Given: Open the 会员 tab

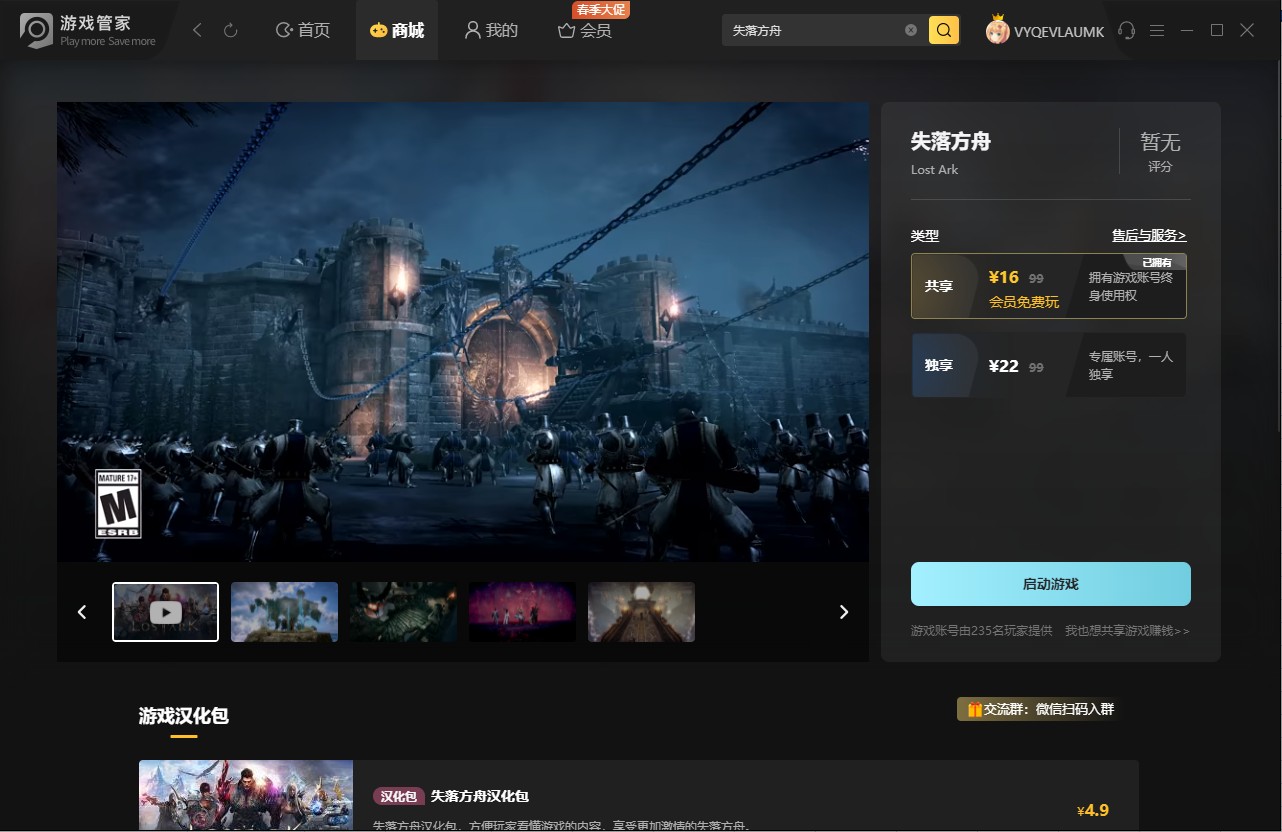Looking at the screenshot, I should [x=585, y=31].
